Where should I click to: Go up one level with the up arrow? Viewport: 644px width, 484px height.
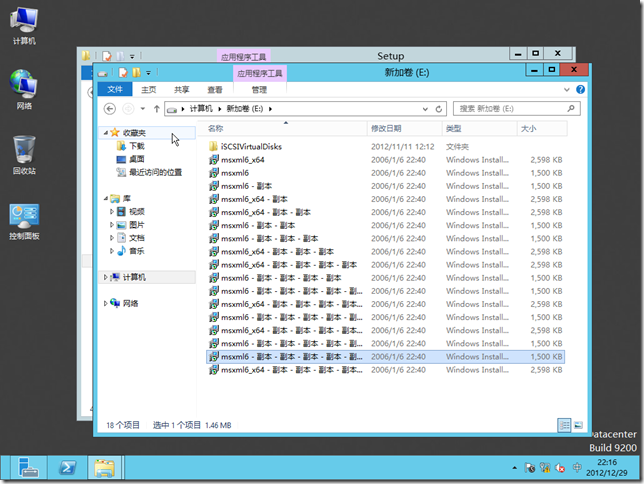[x=156, y=109]
